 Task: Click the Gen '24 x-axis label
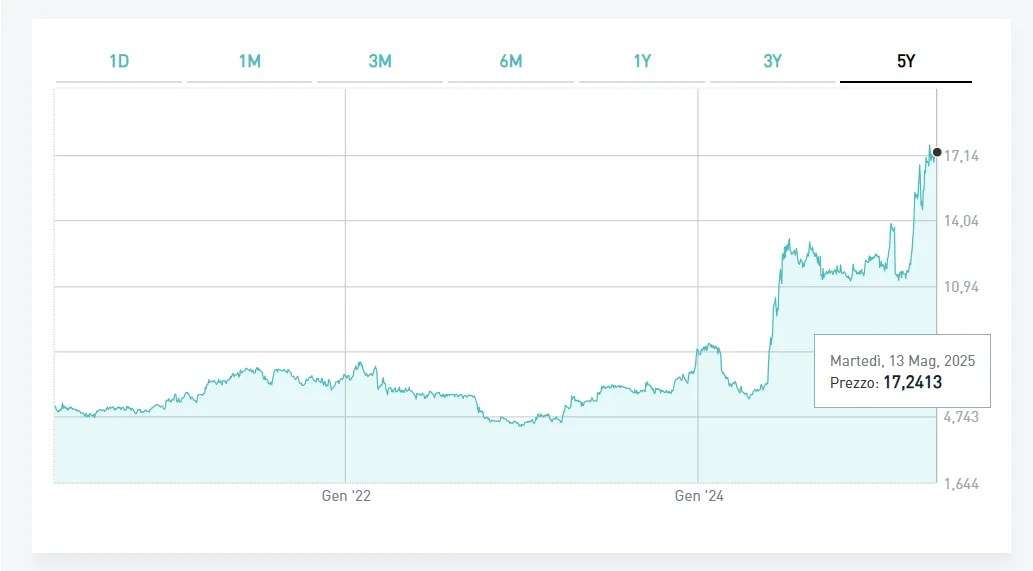pos(698,496)
